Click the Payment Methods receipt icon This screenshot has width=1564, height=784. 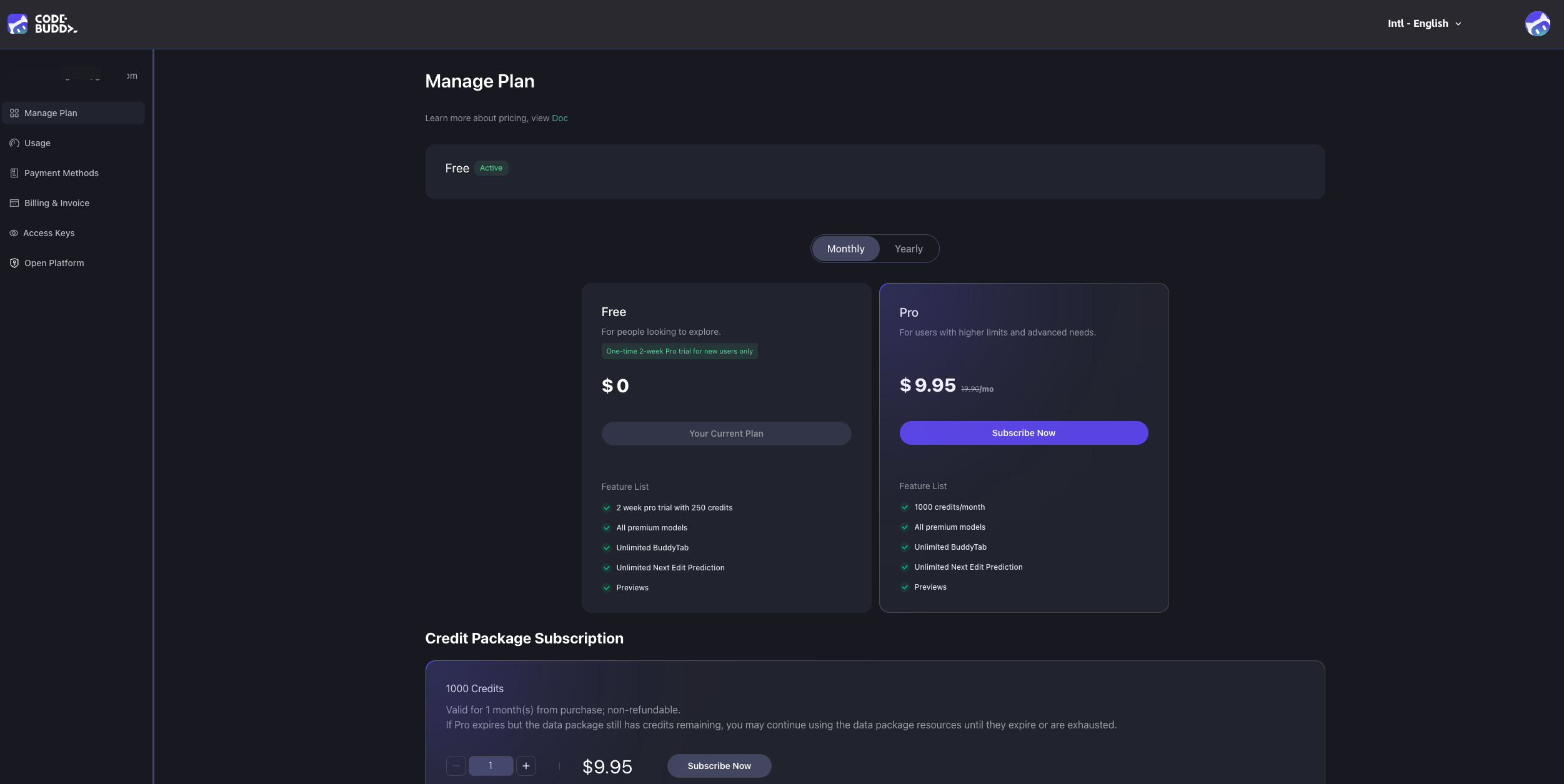14,173
